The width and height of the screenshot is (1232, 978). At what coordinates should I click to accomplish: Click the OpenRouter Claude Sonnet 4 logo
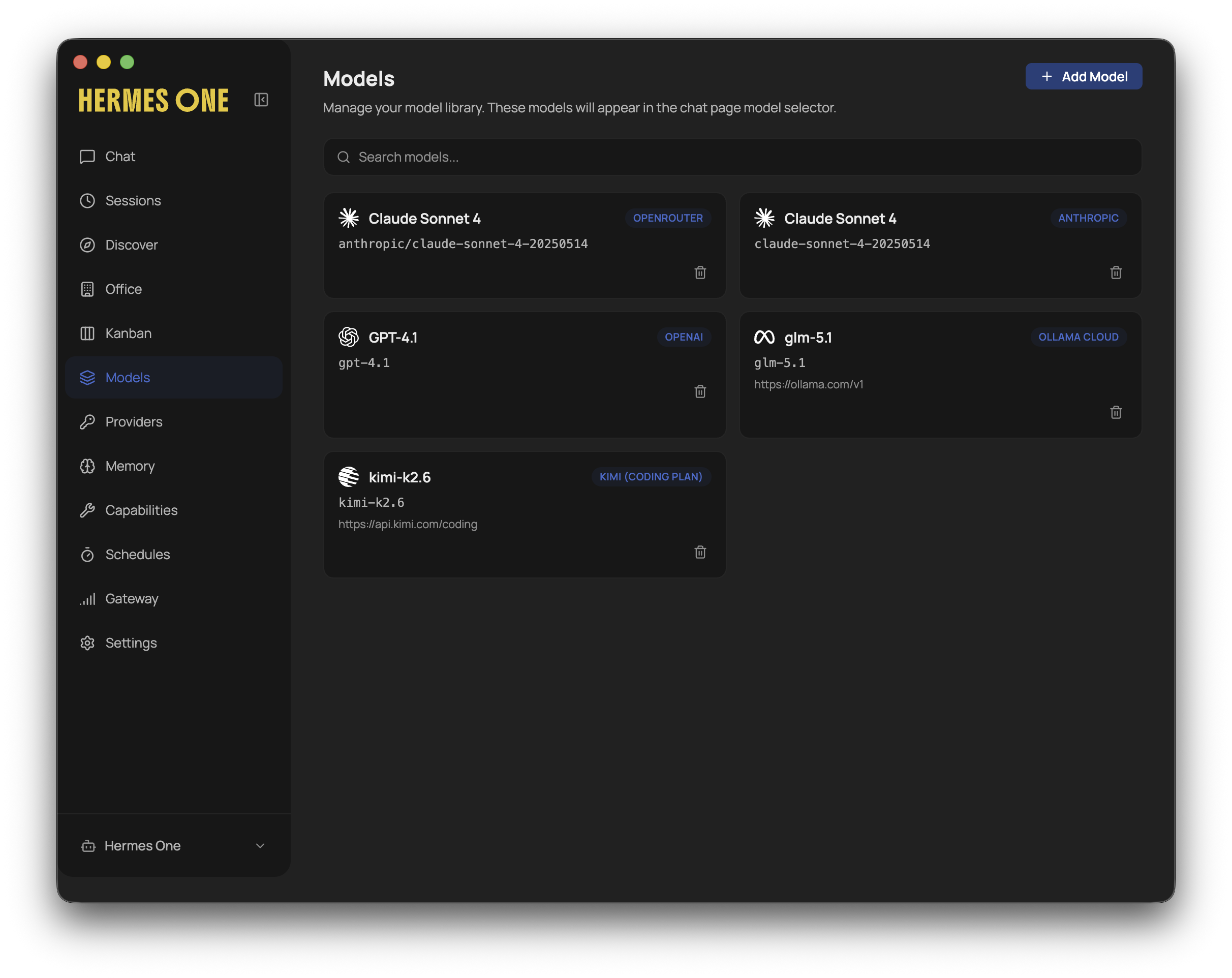[x=349, y=218]
